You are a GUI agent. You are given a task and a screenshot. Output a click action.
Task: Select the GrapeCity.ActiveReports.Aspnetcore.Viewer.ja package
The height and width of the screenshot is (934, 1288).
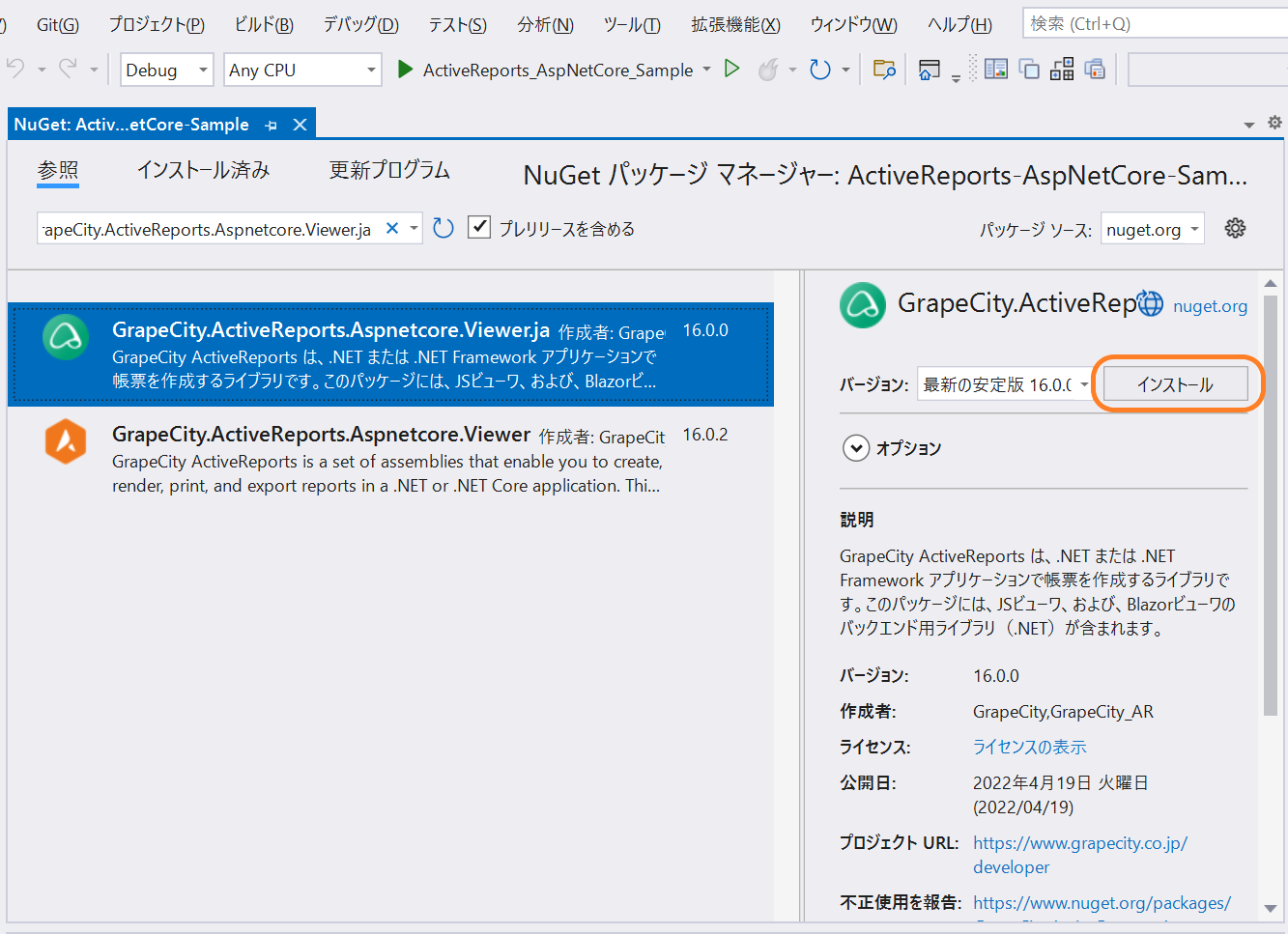(390, 354)
